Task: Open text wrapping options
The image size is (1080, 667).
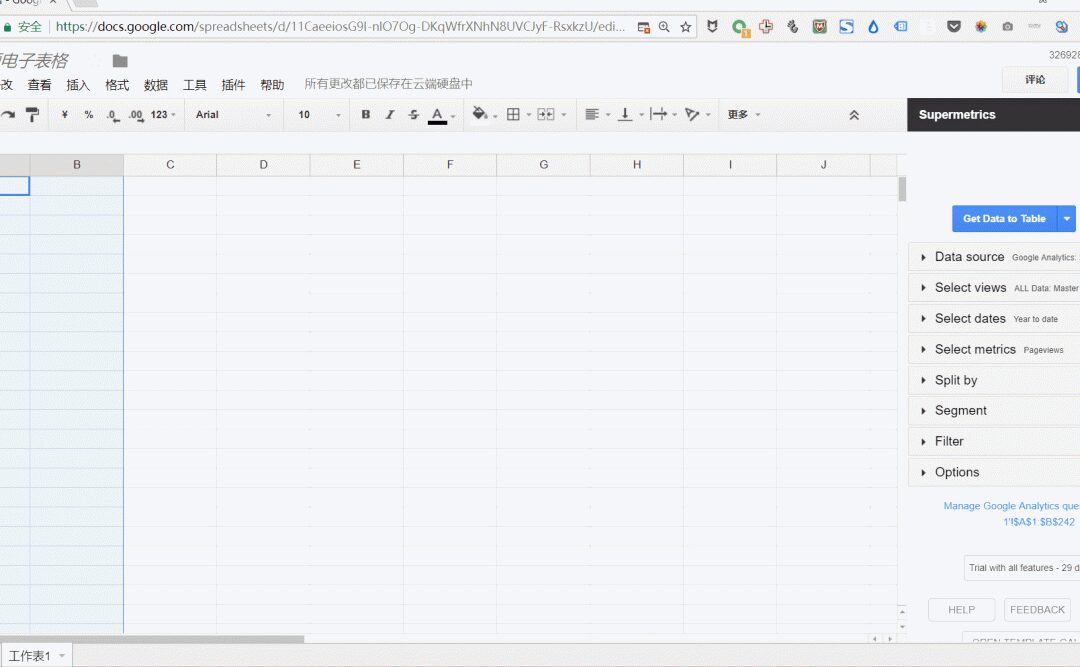Action: click(658, 114)
